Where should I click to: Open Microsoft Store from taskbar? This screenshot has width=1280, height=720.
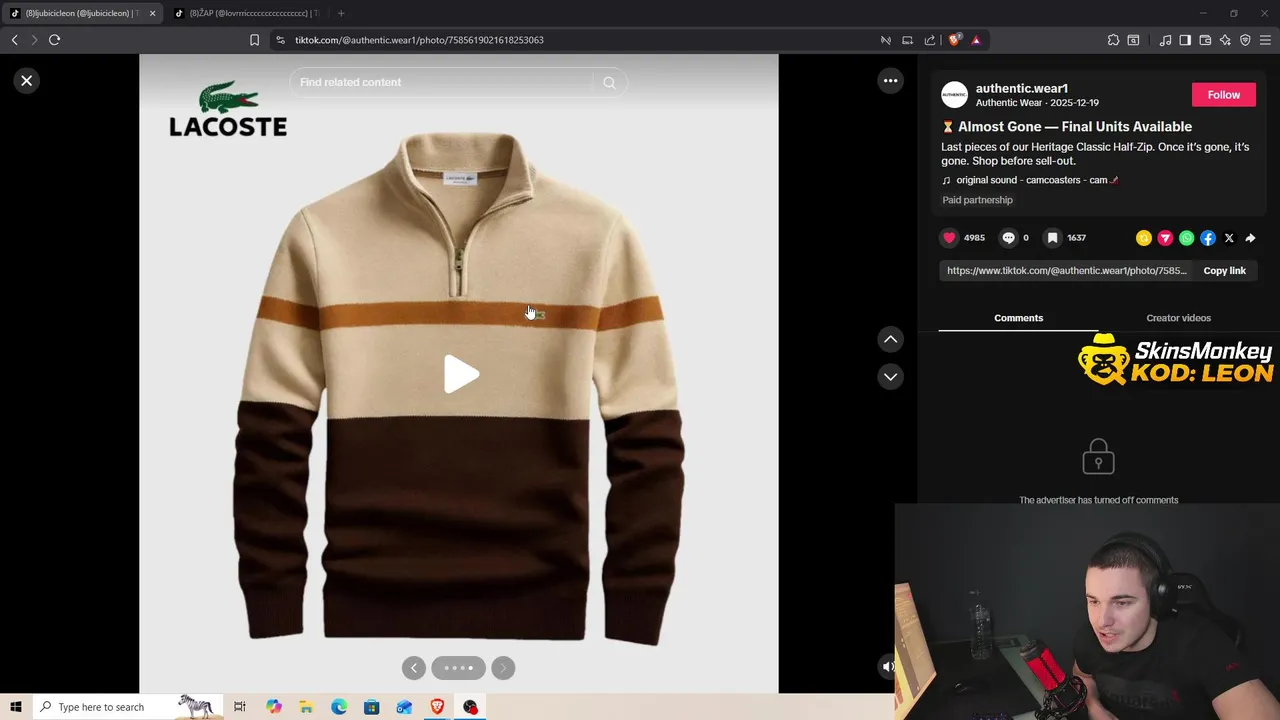[371, 707]
